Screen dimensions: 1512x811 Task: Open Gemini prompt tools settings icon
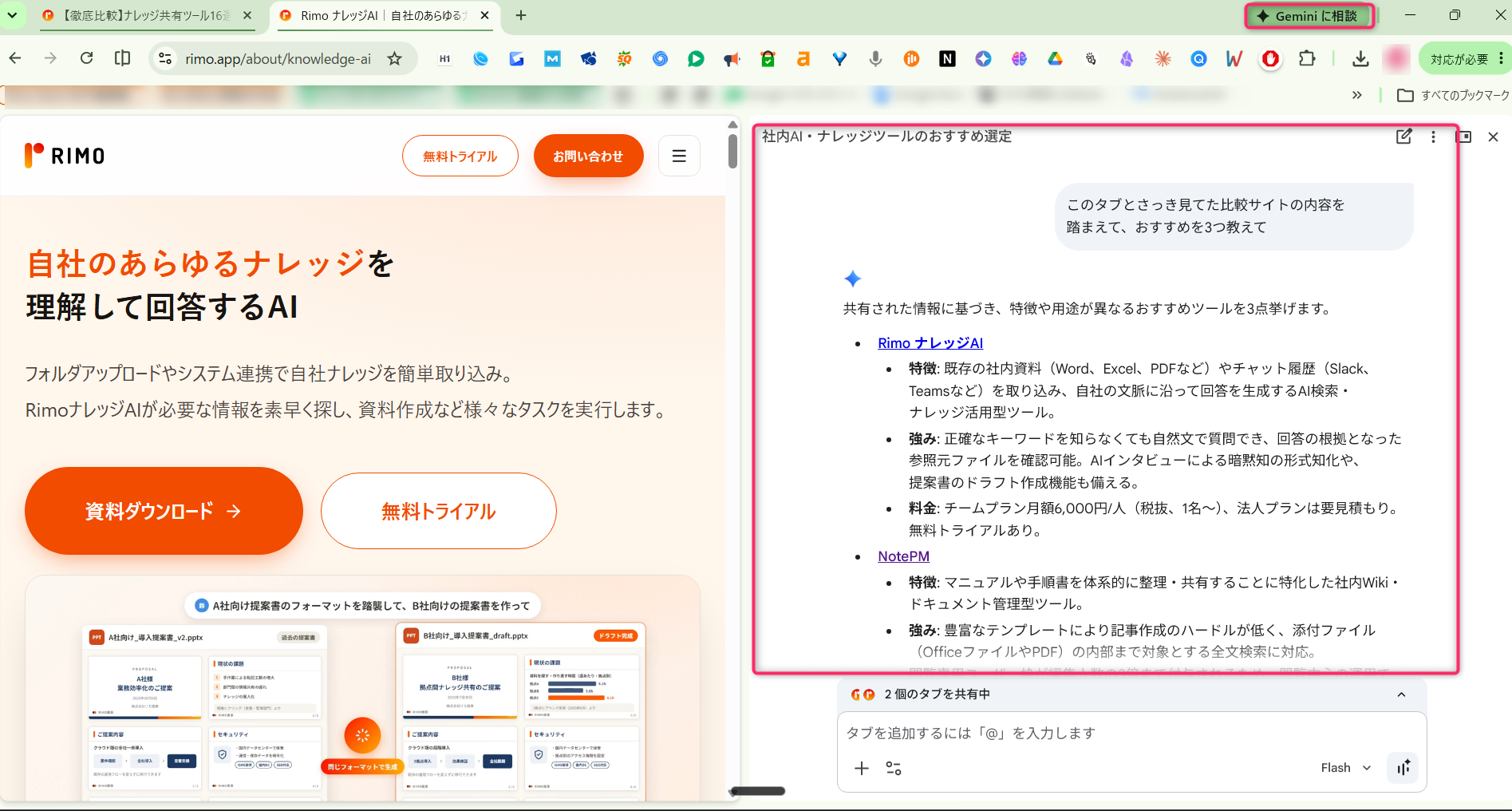click(x=894, y=768)
